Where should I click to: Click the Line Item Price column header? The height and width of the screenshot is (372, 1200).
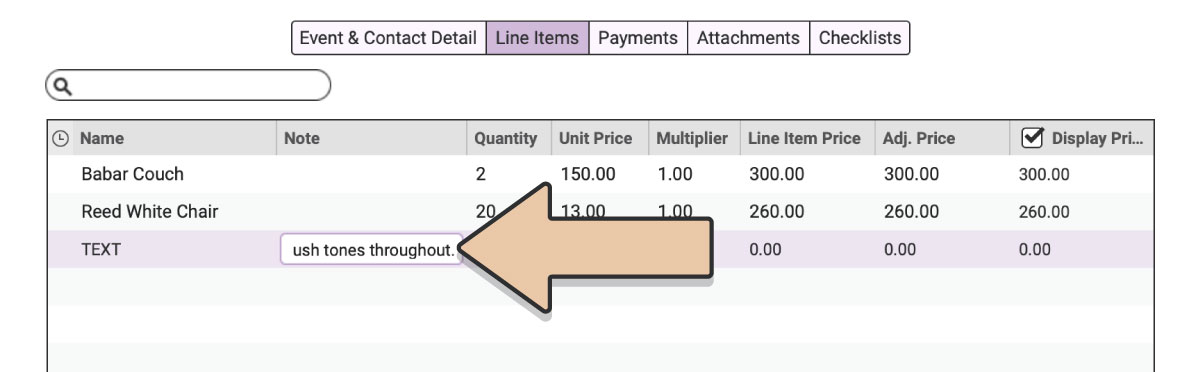pyautogui.click(x=804, y=139)
